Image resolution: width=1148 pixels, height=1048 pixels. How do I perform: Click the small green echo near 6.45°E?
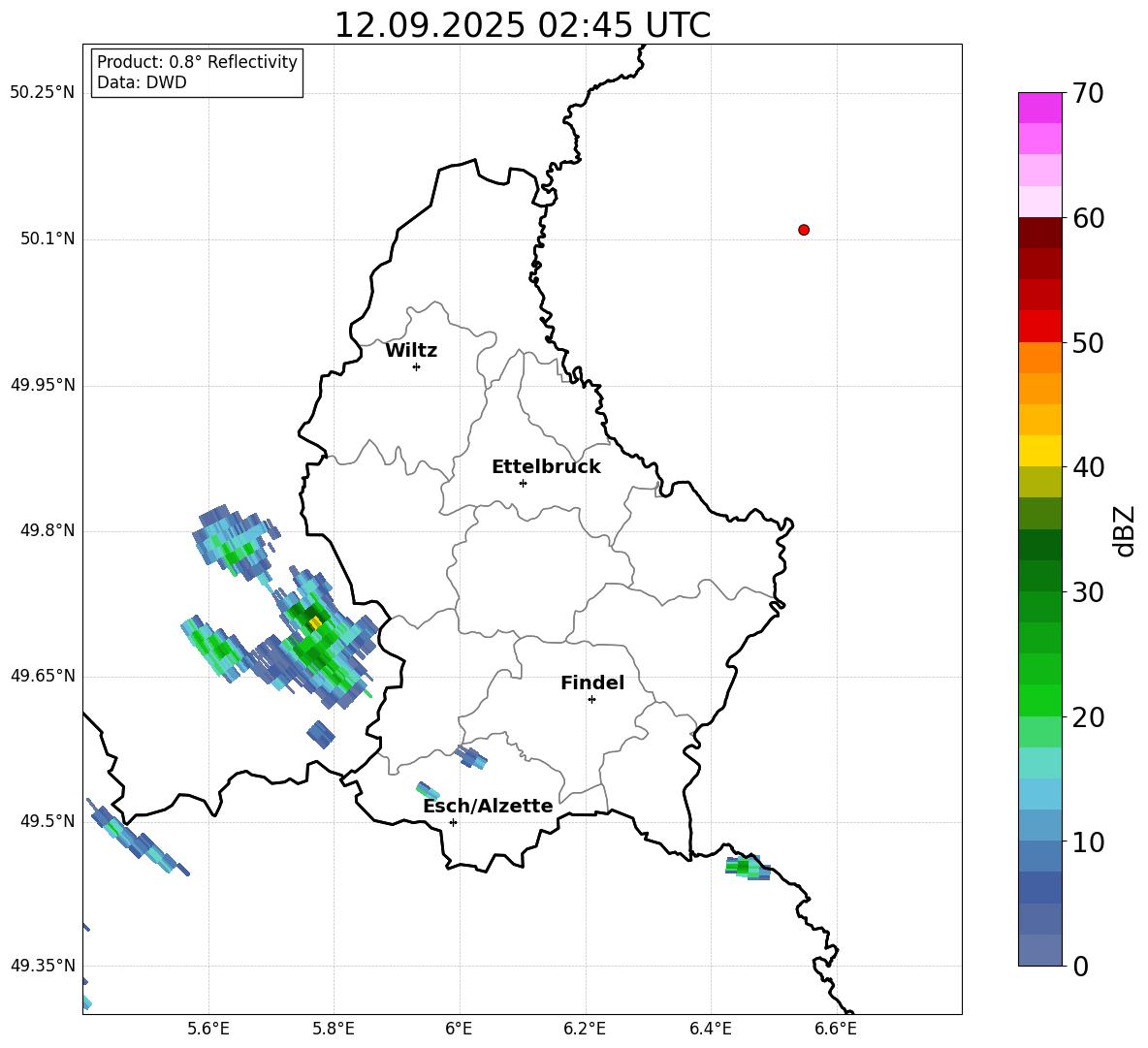[747, 868]
